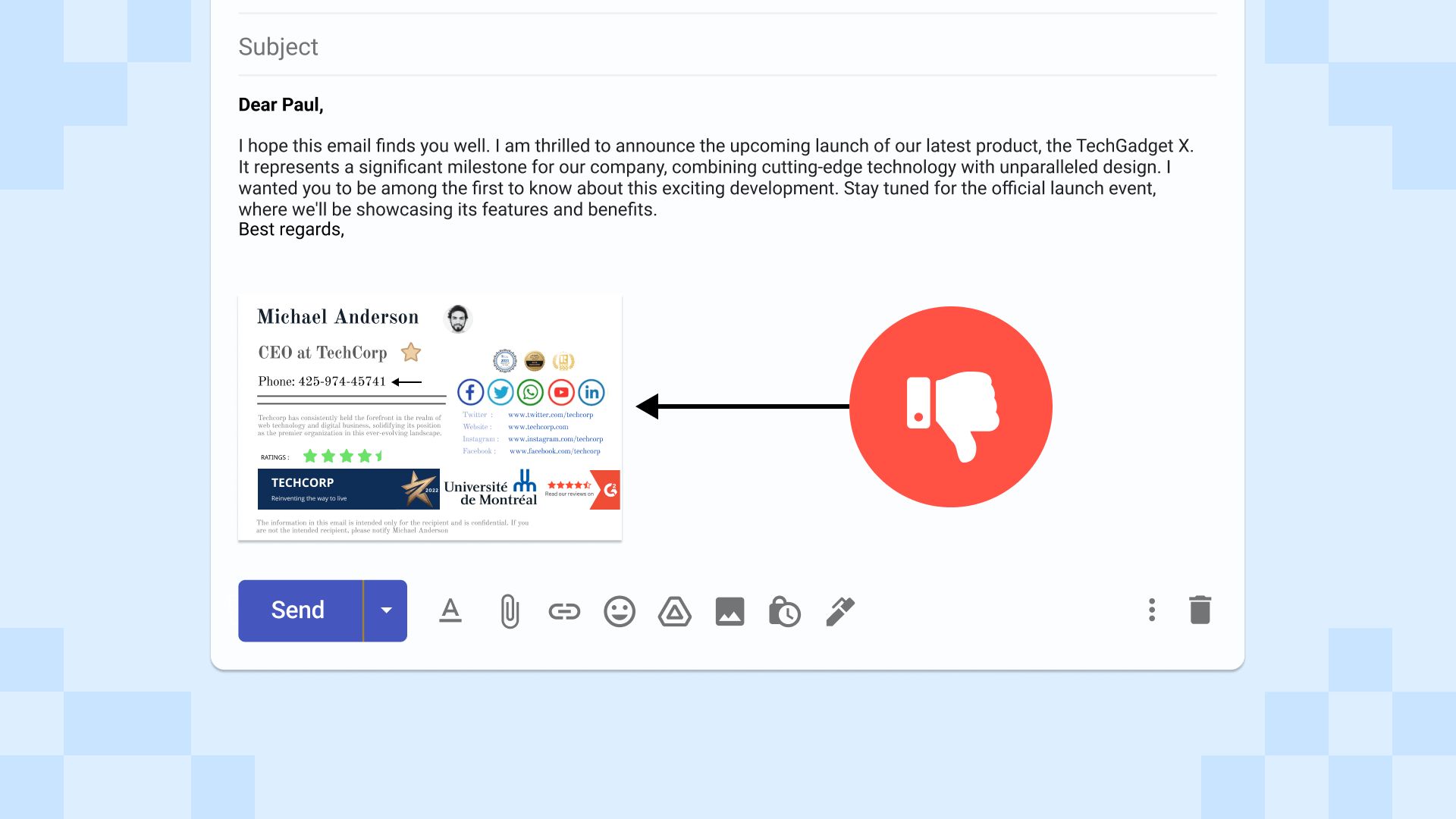Insert a link with the chain icon
This screenshot has height=819, width=1456.
click(564, 611)
